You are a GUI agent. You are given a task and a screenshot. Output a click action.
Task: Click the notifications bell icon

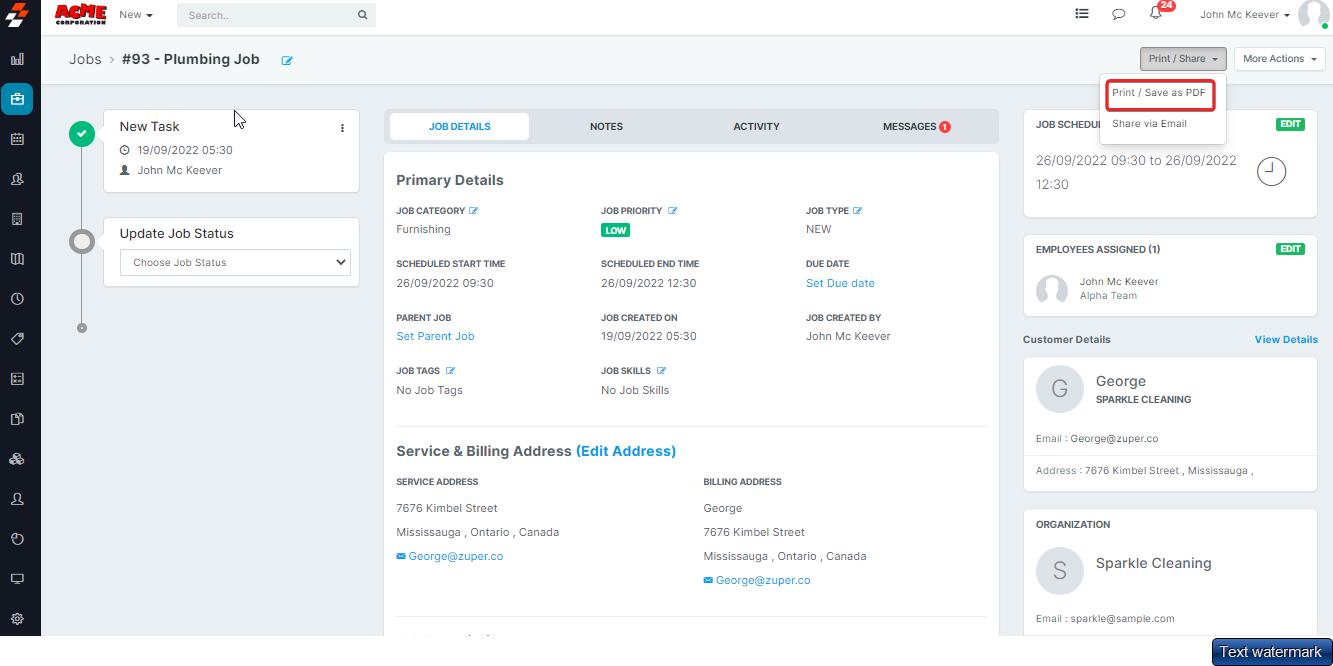1155,14
